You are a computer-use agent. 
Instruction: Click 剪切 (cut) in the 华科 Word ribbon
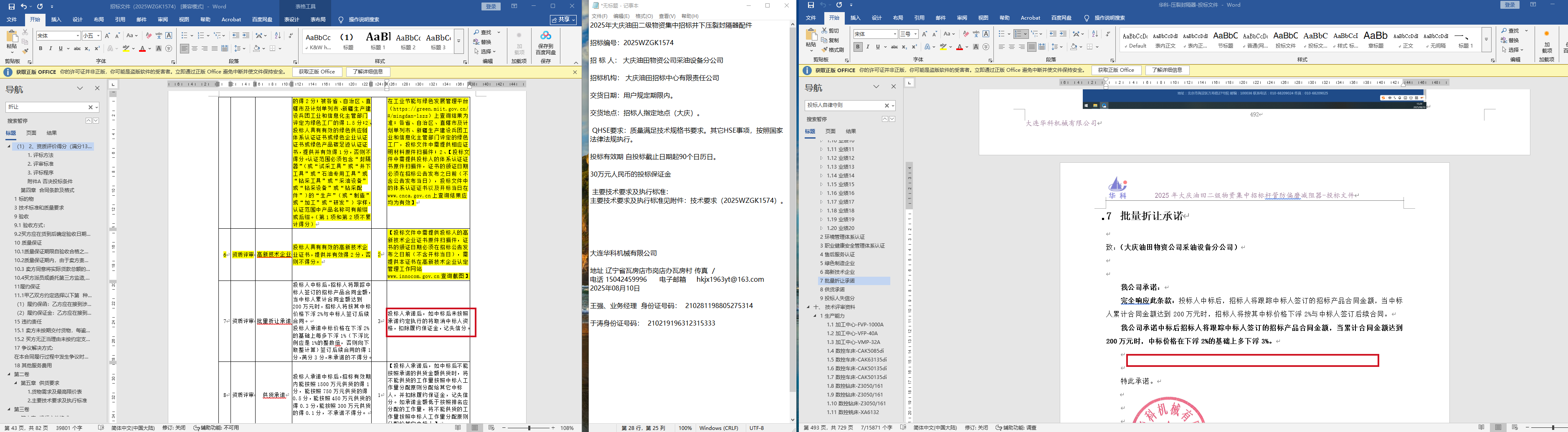coord(830,30)
